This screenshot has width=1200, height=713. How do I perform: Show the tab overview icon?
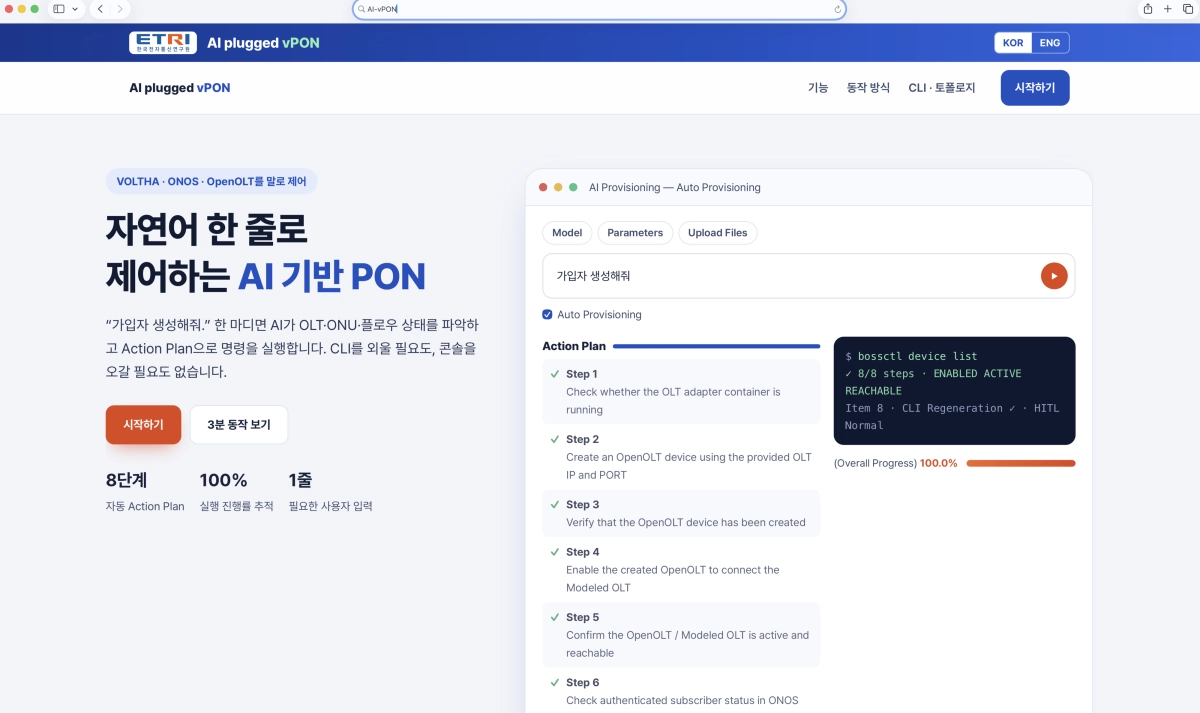[x=1187, y=9]
